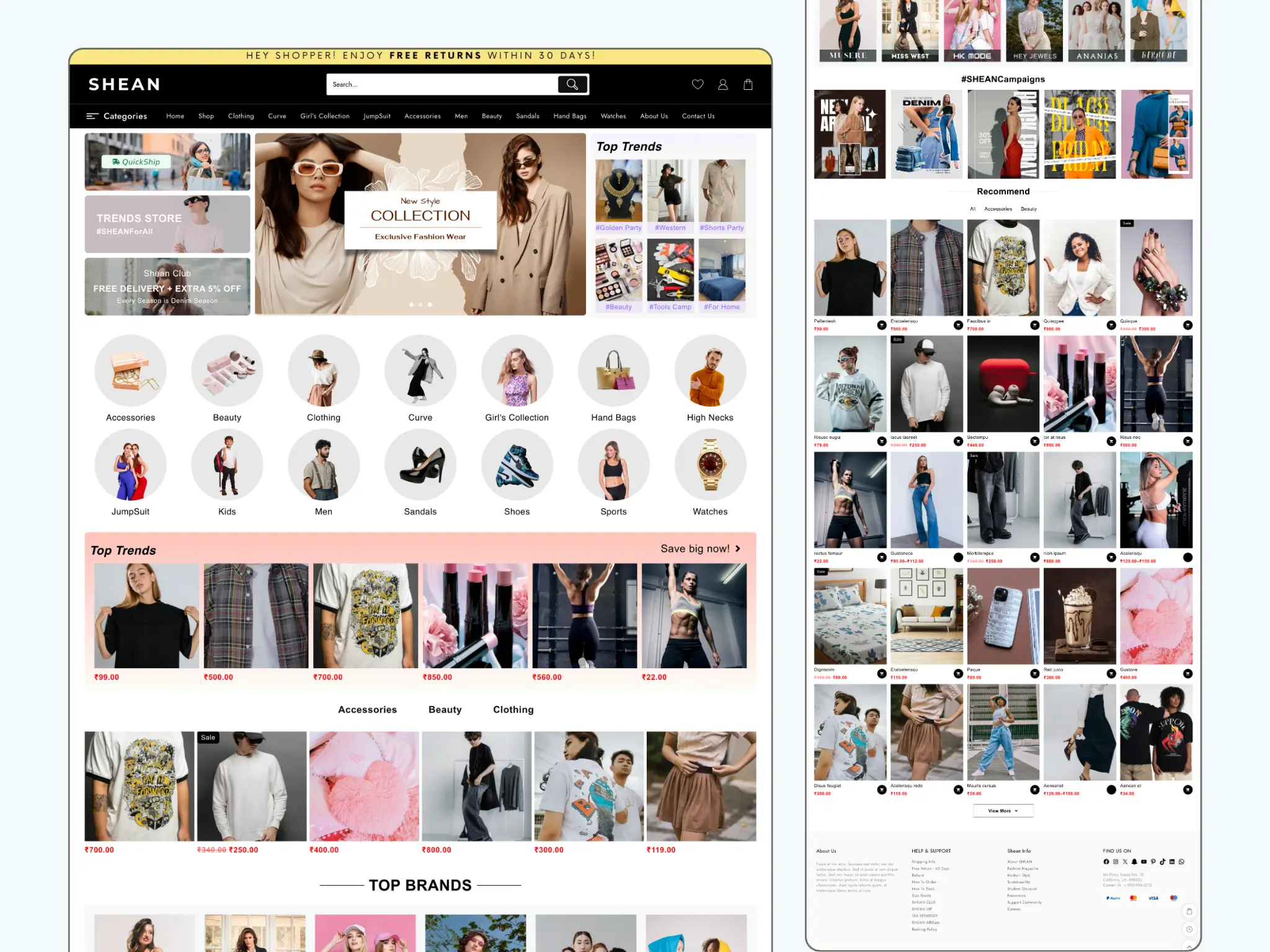Click the Save big now link
The height and width of the screenshot is (952, 1270).
tap(695, 549)
